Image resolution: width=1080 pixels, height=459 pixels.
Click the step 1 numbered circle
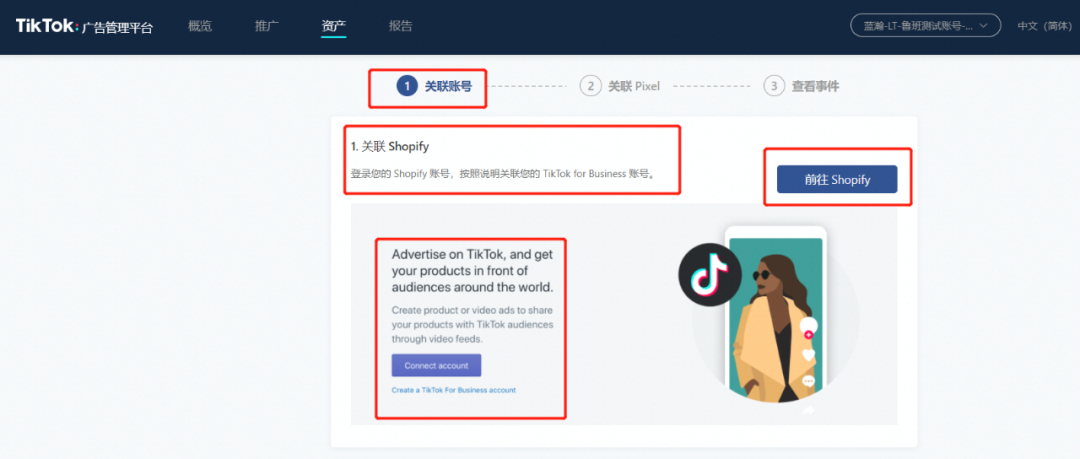point(407,86)
